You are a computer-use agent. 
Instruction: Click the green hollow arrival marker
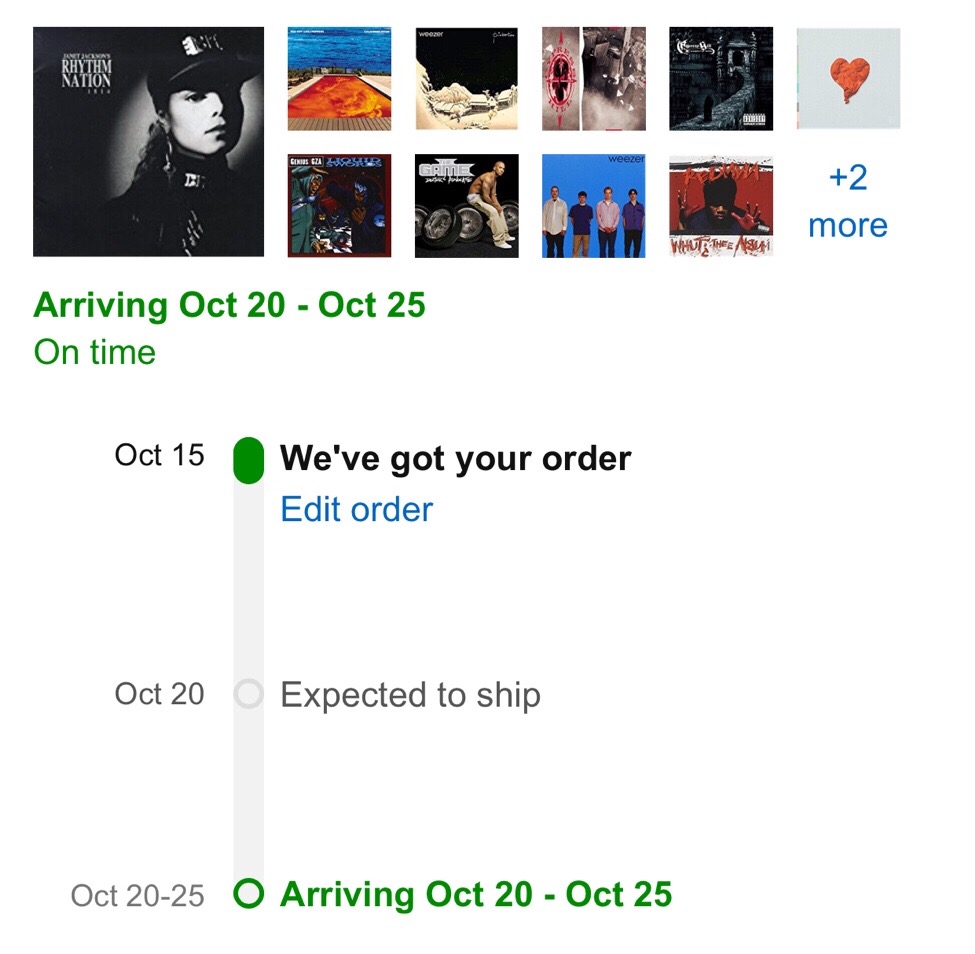click(x=248, y=894)
